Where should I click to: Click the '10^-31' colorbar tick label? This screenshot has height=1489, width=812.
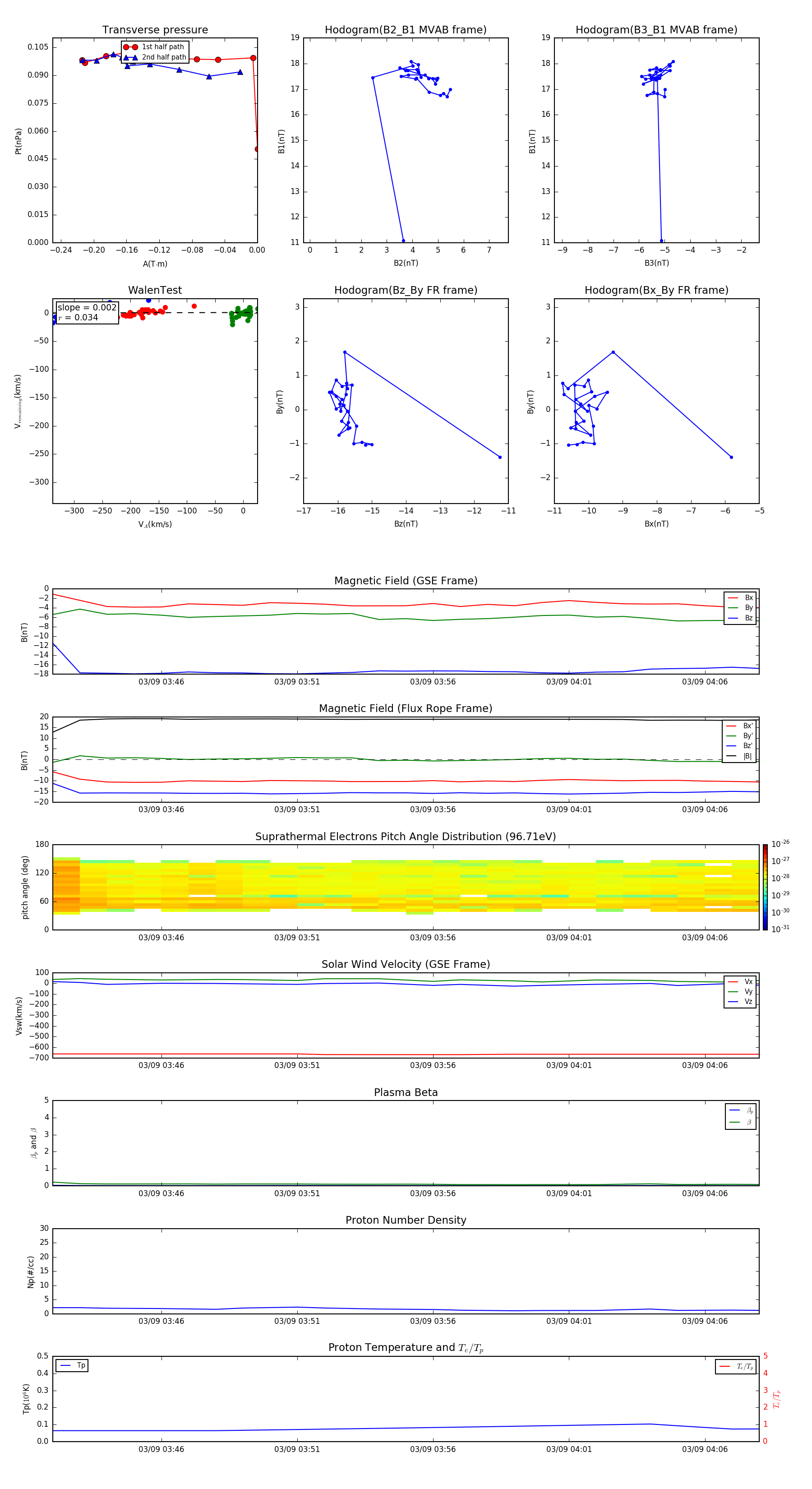(780, 929)
